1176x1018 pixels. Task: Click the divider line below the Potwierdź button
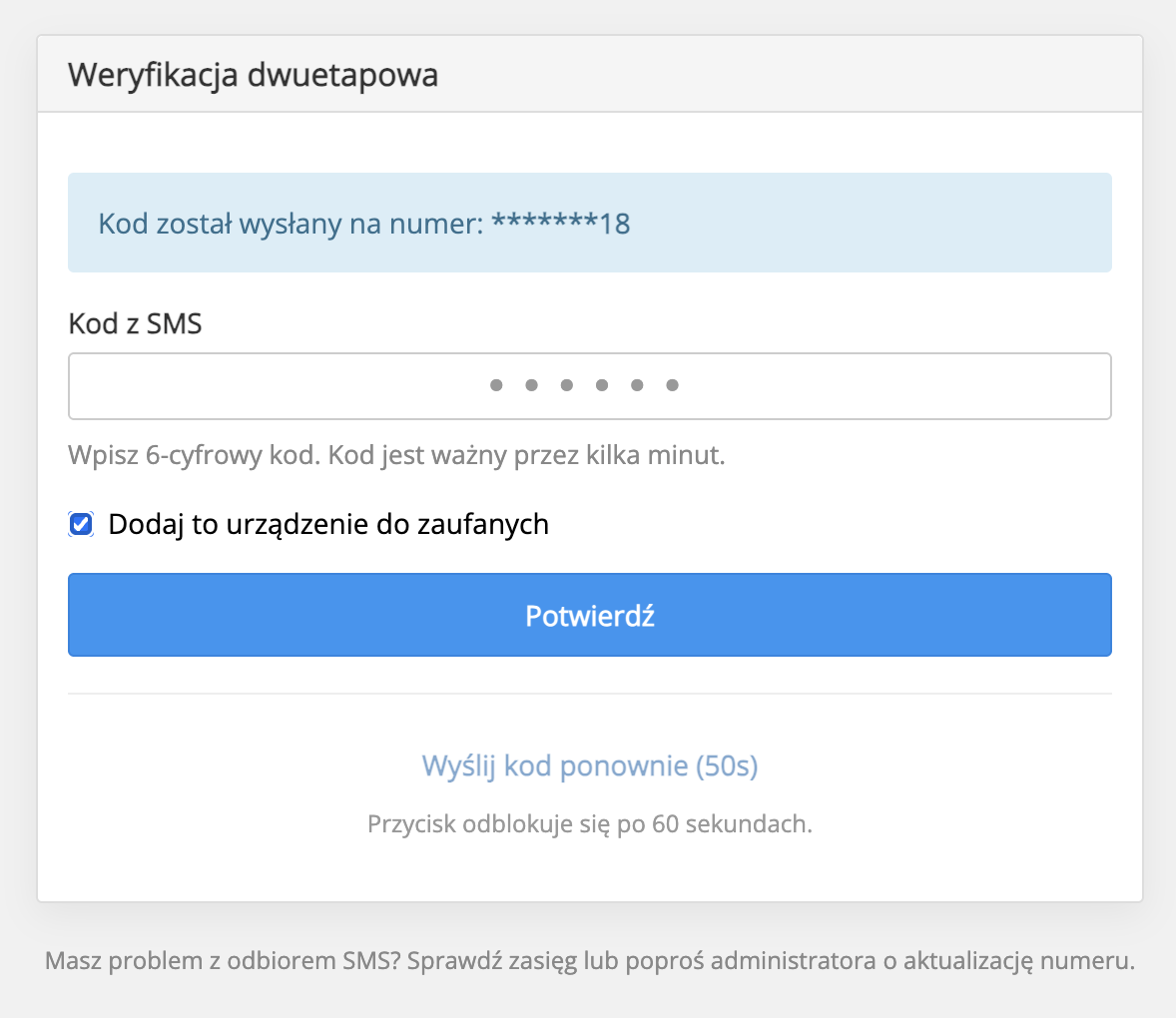point(589,694)
